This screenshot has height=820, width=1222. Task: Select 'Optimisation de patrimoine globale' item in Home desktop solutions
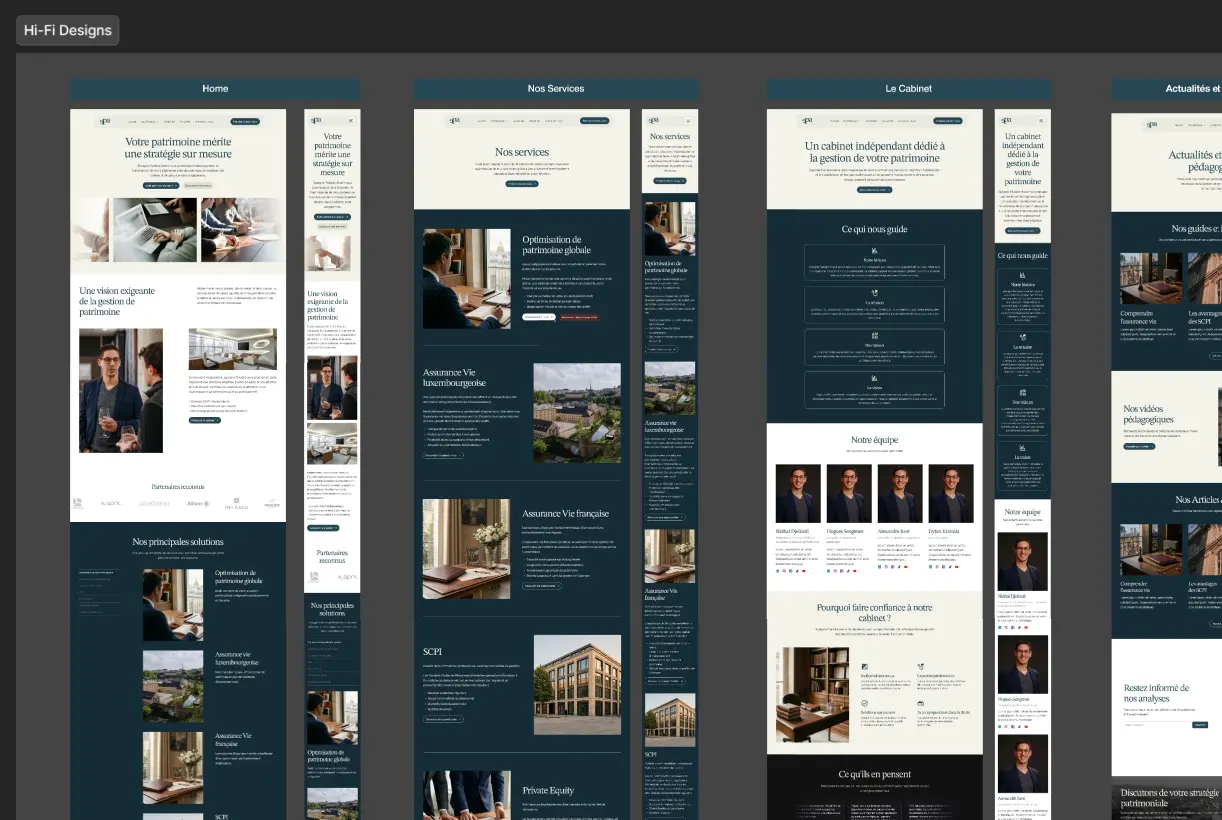(x=240, y=577)
